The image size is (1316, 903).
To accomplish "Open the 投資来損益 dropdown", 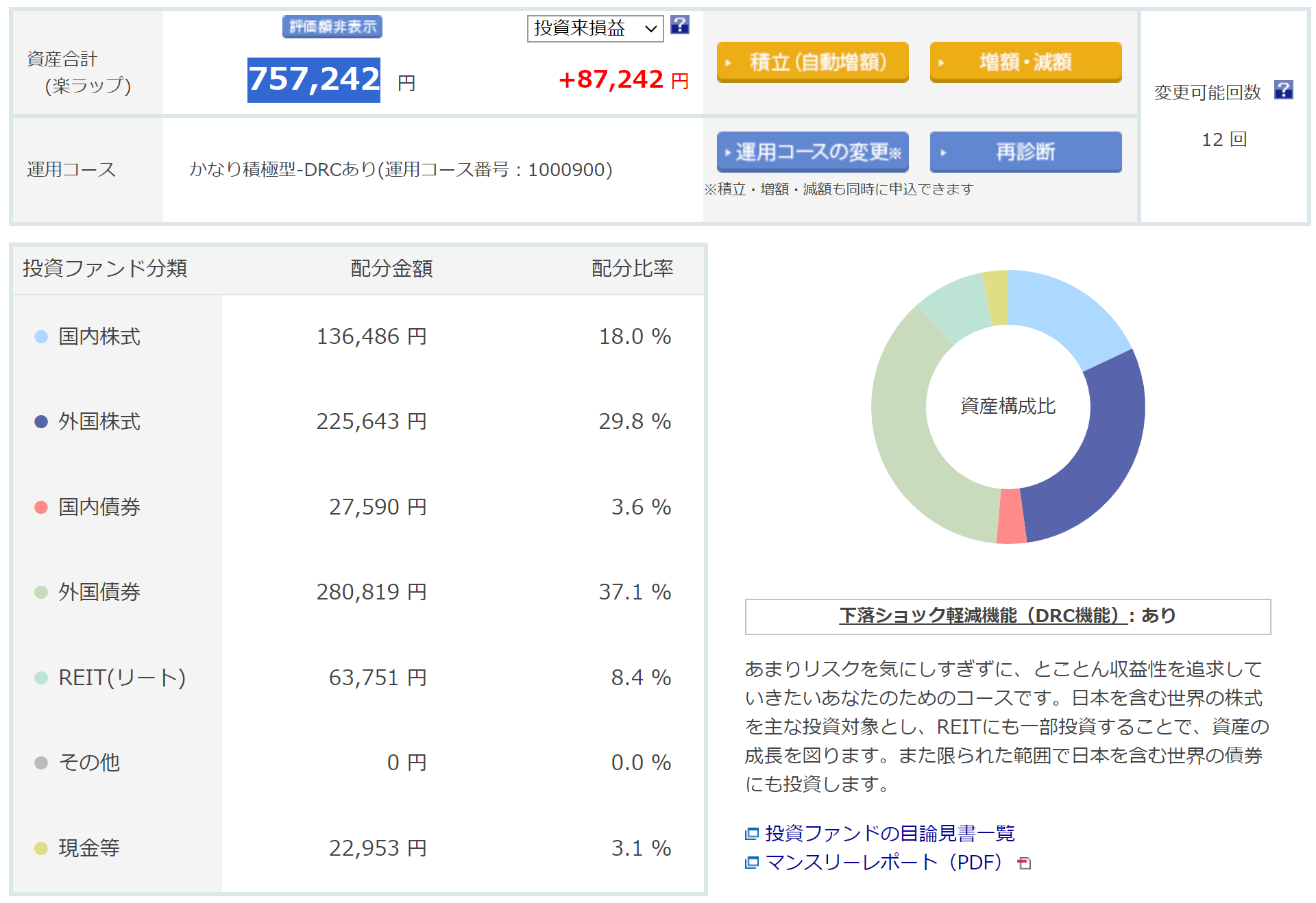I will (x=594, y=28).
